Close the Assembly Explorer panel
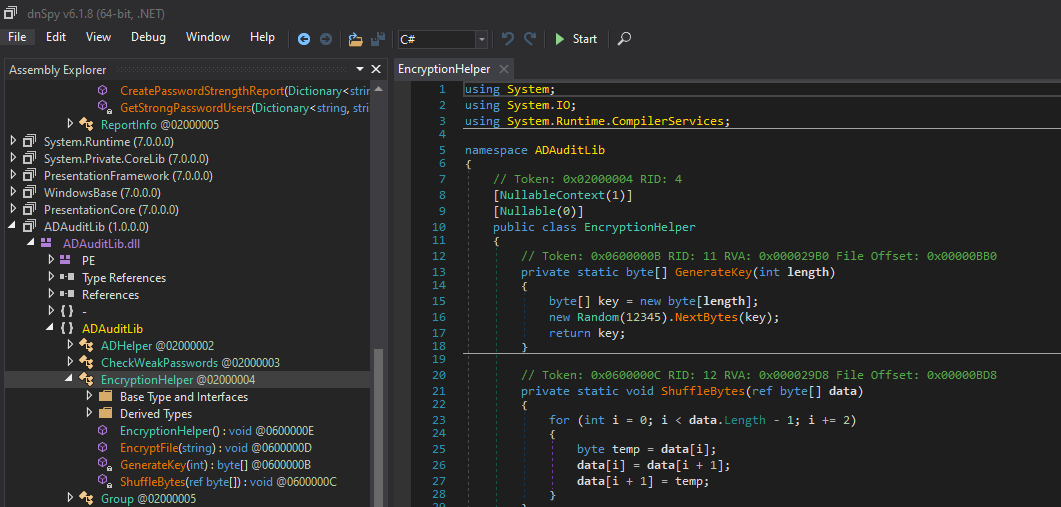 (377, 69)
